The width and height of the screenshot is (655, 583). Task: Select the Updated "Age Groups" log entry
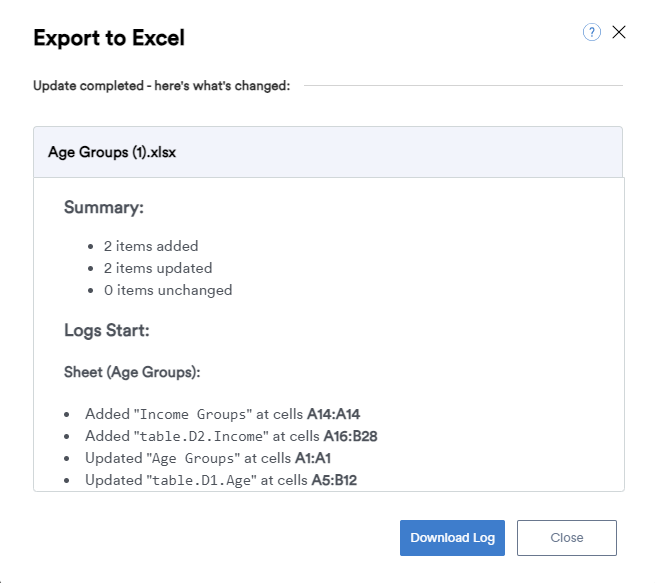coord(209,458)
